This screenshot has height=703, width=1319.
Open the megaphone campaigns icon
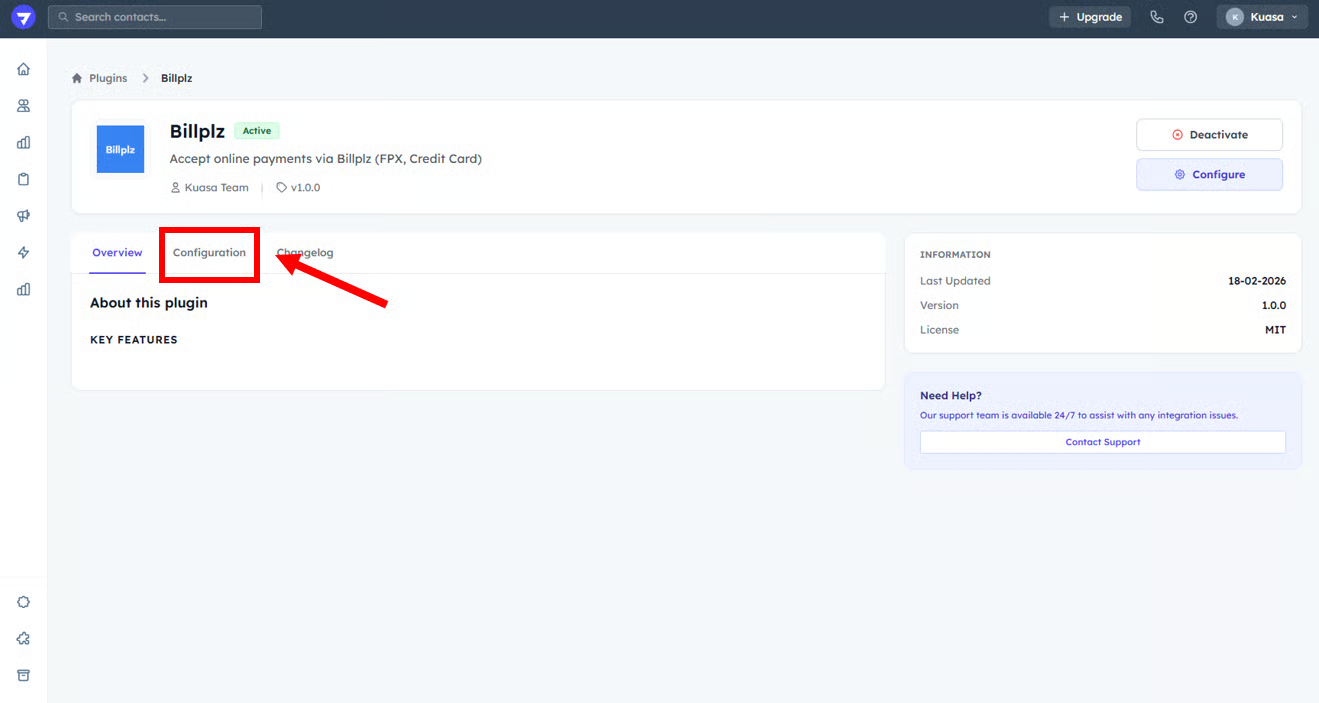click(x=23, y=216)
